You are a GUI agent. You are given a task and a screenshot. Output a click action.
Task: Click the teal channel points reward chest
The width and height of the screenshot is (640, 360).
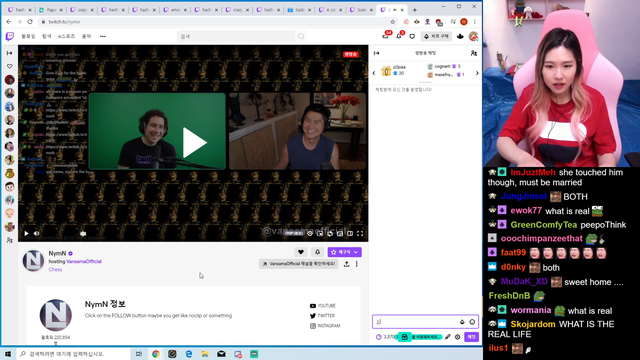coord(404,337)
